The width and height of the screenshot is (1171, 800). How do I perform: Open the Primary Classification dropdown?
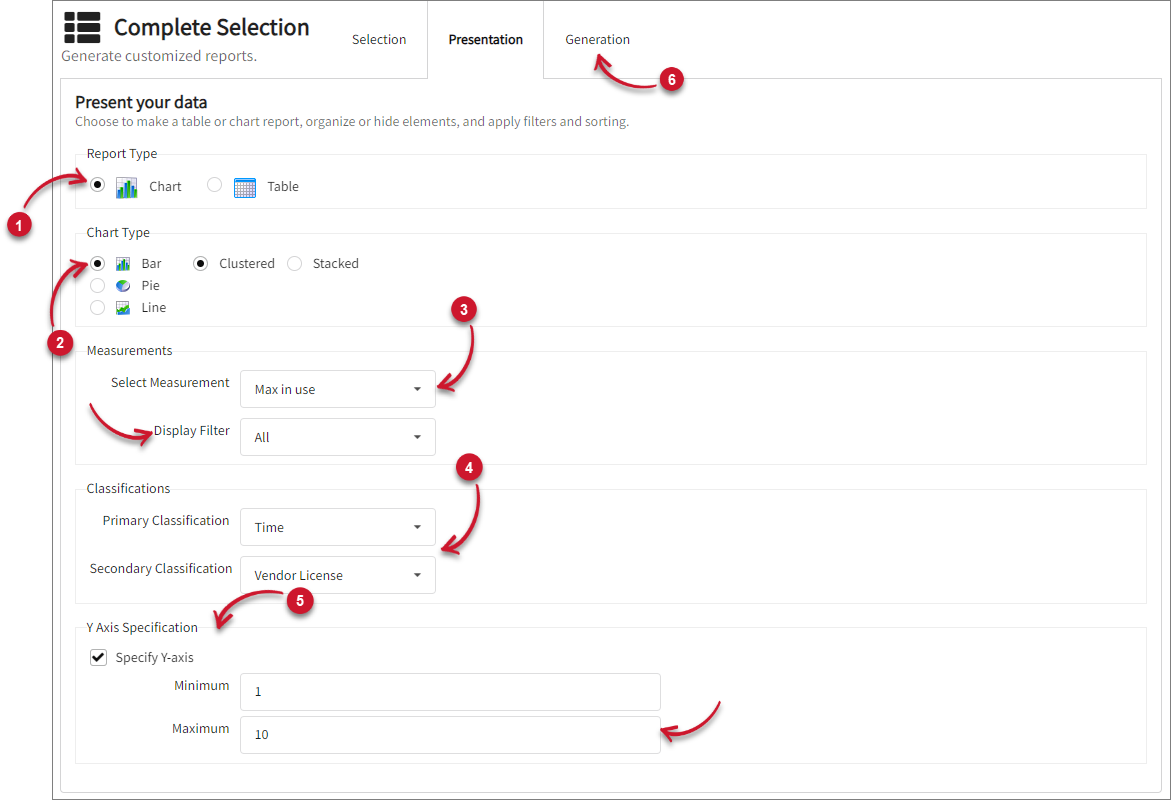pos(338,527)
